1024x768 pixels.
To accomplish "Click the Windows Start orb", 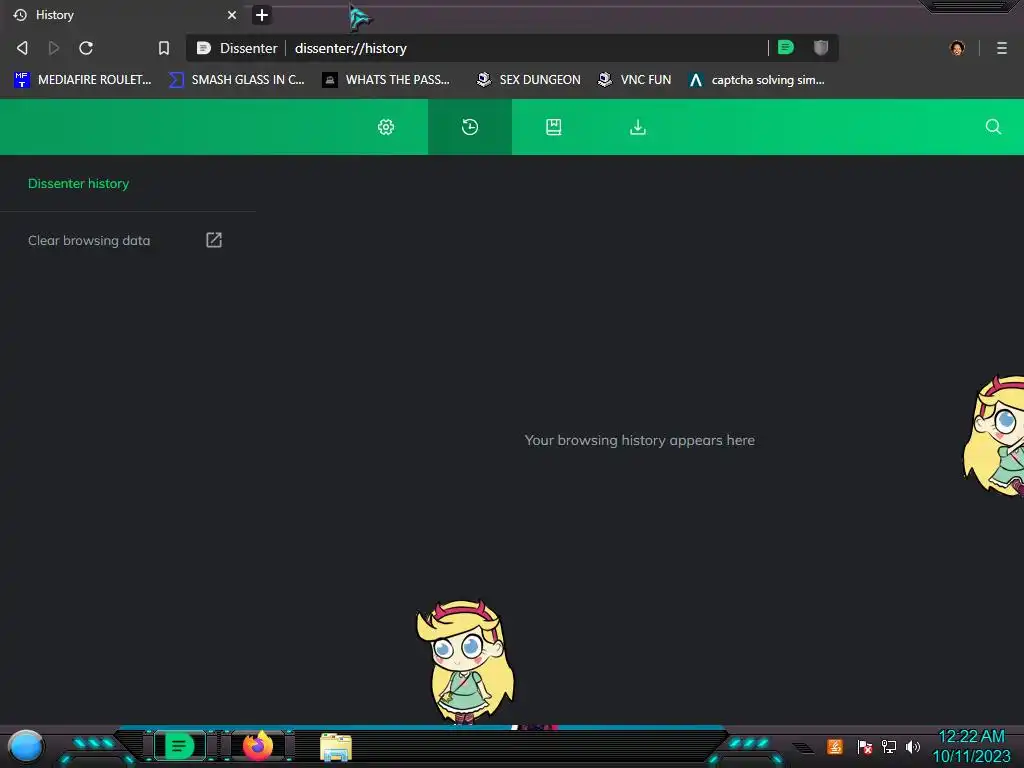I will pos(26,746).
